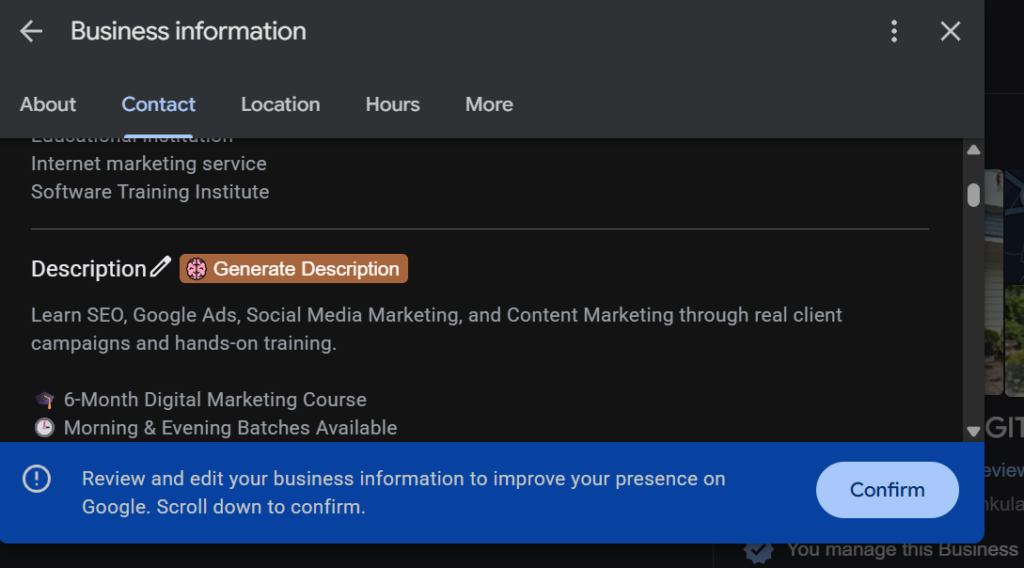Image resolution: width=1024 pixels, height=568 pixels.
Task: Open the Location tab
Action: (x=280, y=104)
